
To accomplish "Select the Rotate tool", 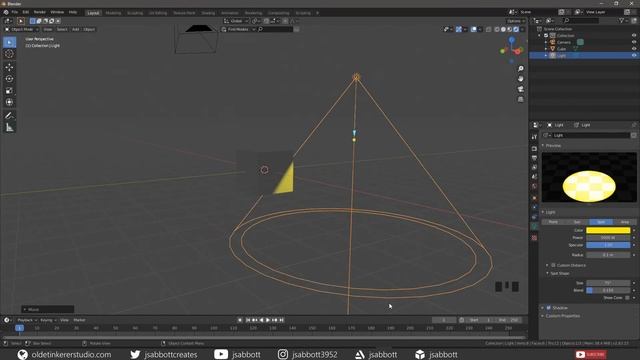I will point(9,79).
